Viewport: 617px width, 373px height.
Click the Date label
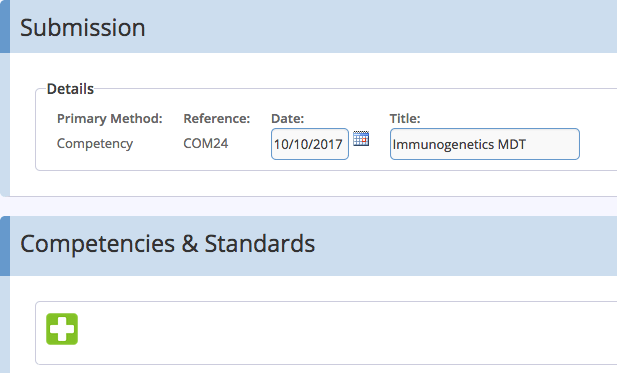pos(287,118)
